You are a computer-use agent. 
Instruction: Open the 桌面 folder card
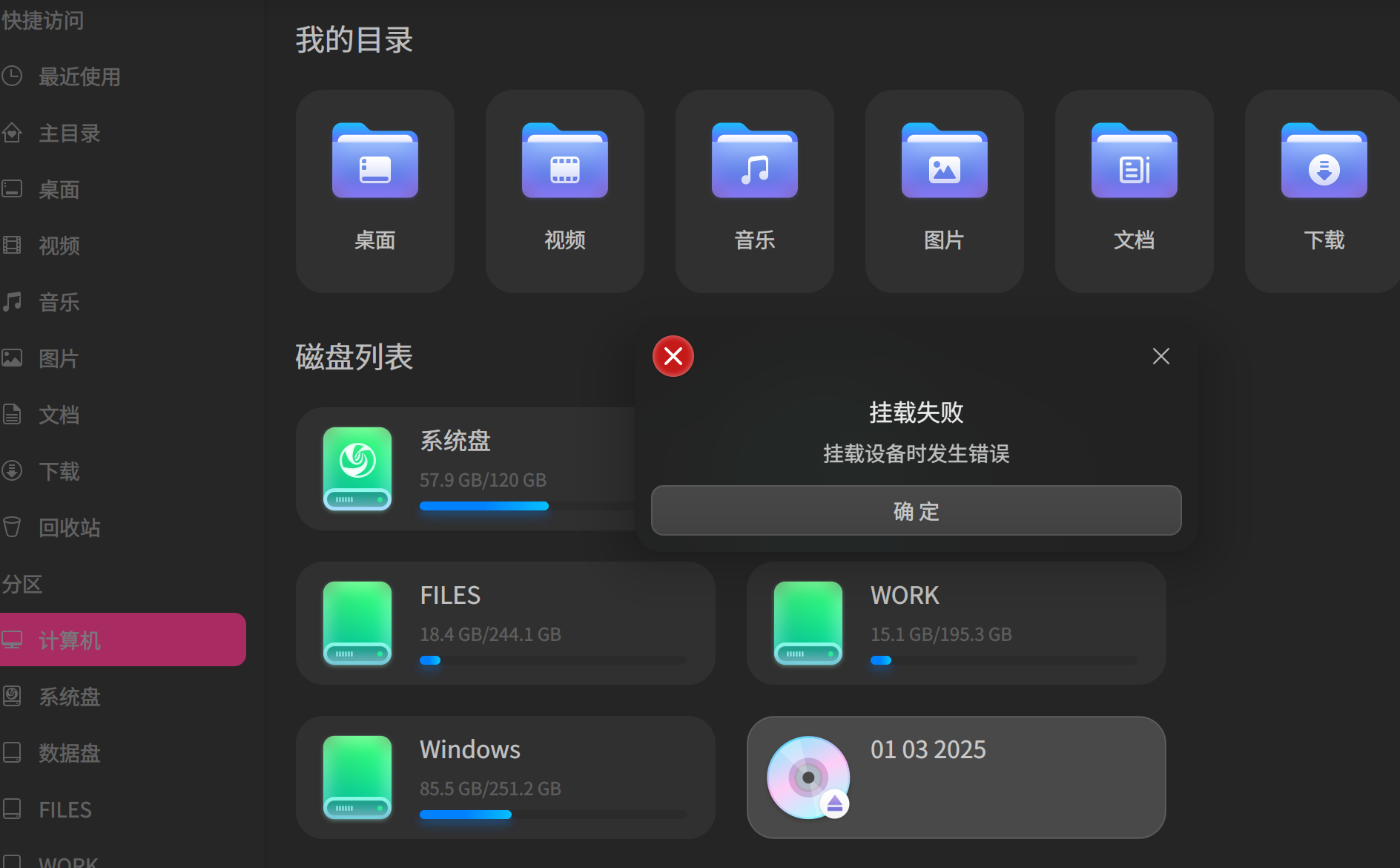click(374, 191)
